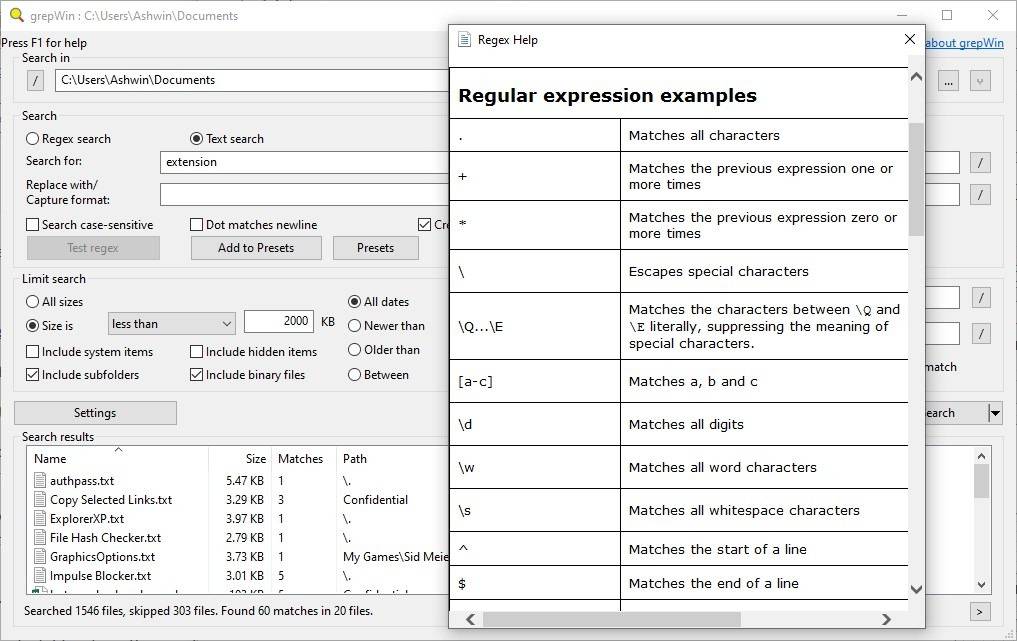The width and height of the screenshot is (1017, 641).
Task: Click the Replace with input field
Action: pyautogui.click(x=304, y=194)
